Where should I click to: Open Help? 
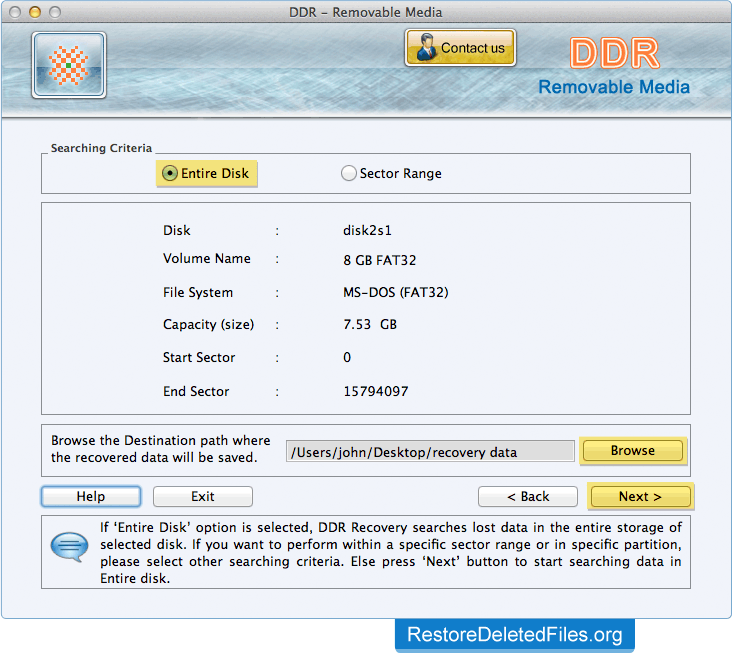tap(91, 496)
